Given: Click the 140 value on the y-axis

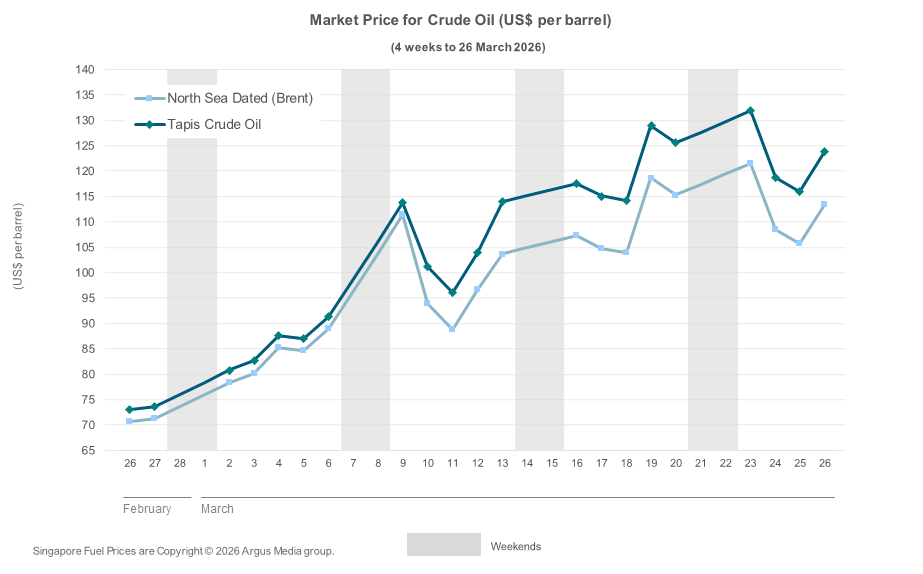Looking at the screenshot, I should coord(84,70).
